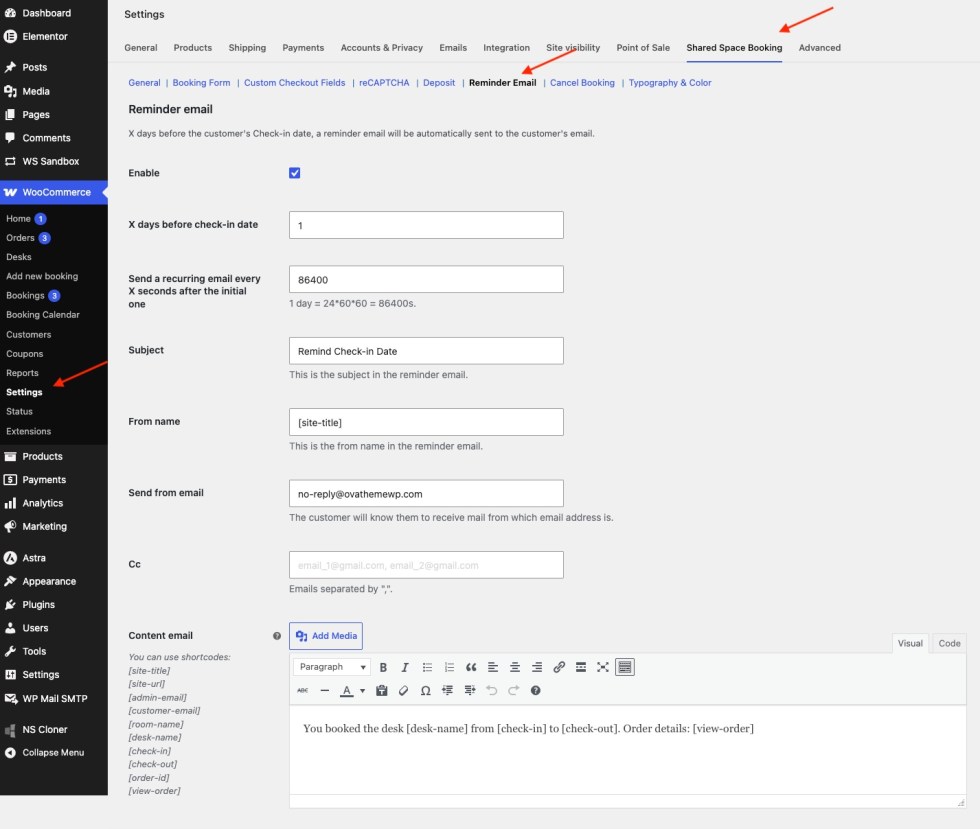Open Add new booking in sidebar

[42, 276]
